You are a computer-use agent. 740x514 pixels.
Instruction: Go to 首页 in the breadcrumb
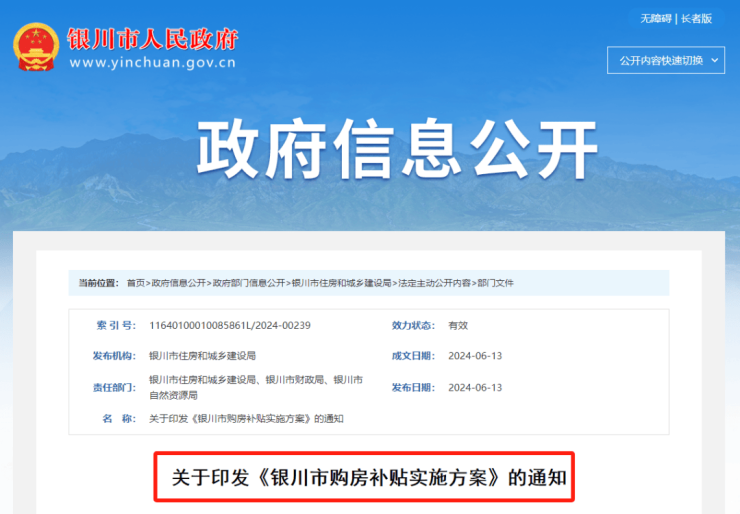135,283
